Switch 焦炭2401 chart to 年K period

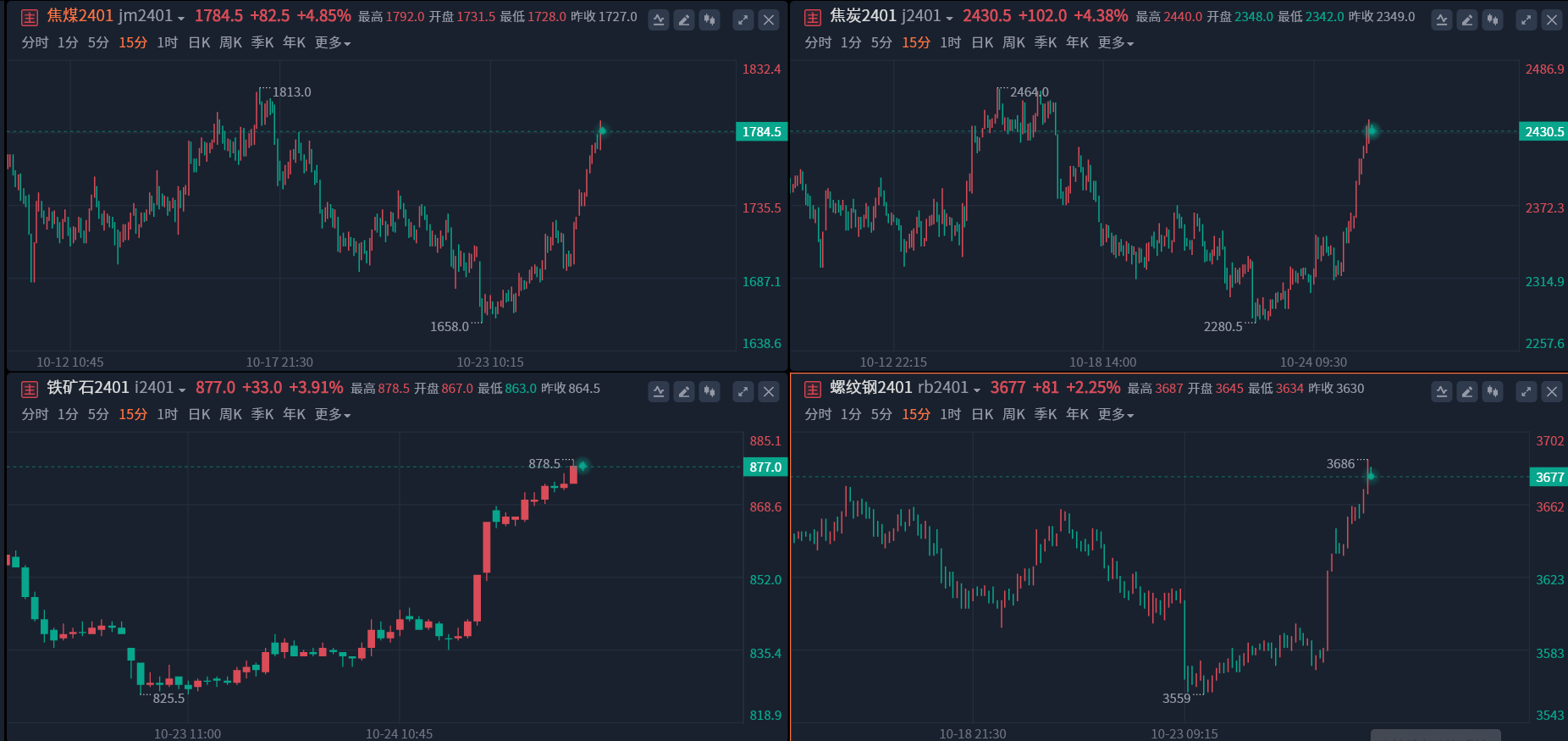(1077, 42)
